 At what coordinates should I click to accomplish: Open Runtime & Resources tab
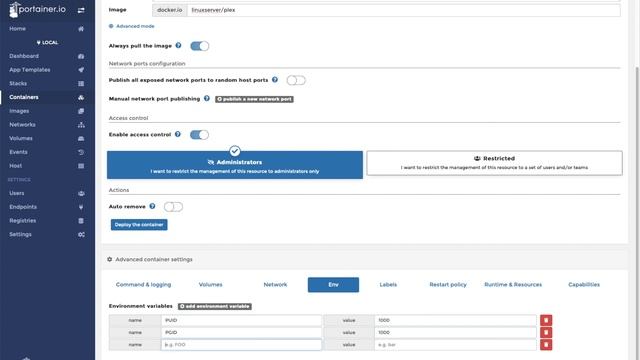(x=513, y=284)
